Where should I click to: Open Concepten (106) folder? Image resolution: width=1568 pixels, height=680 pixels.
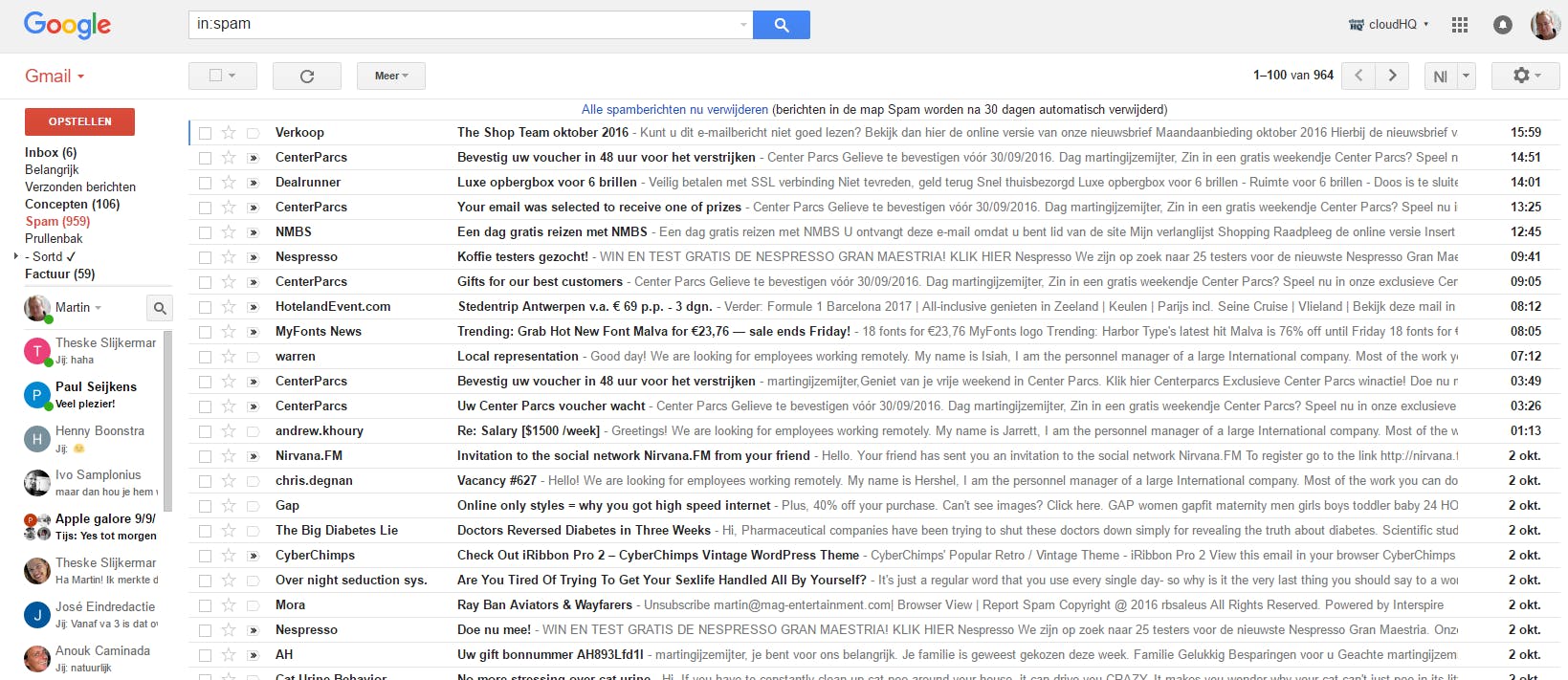[x=73, y=205]
